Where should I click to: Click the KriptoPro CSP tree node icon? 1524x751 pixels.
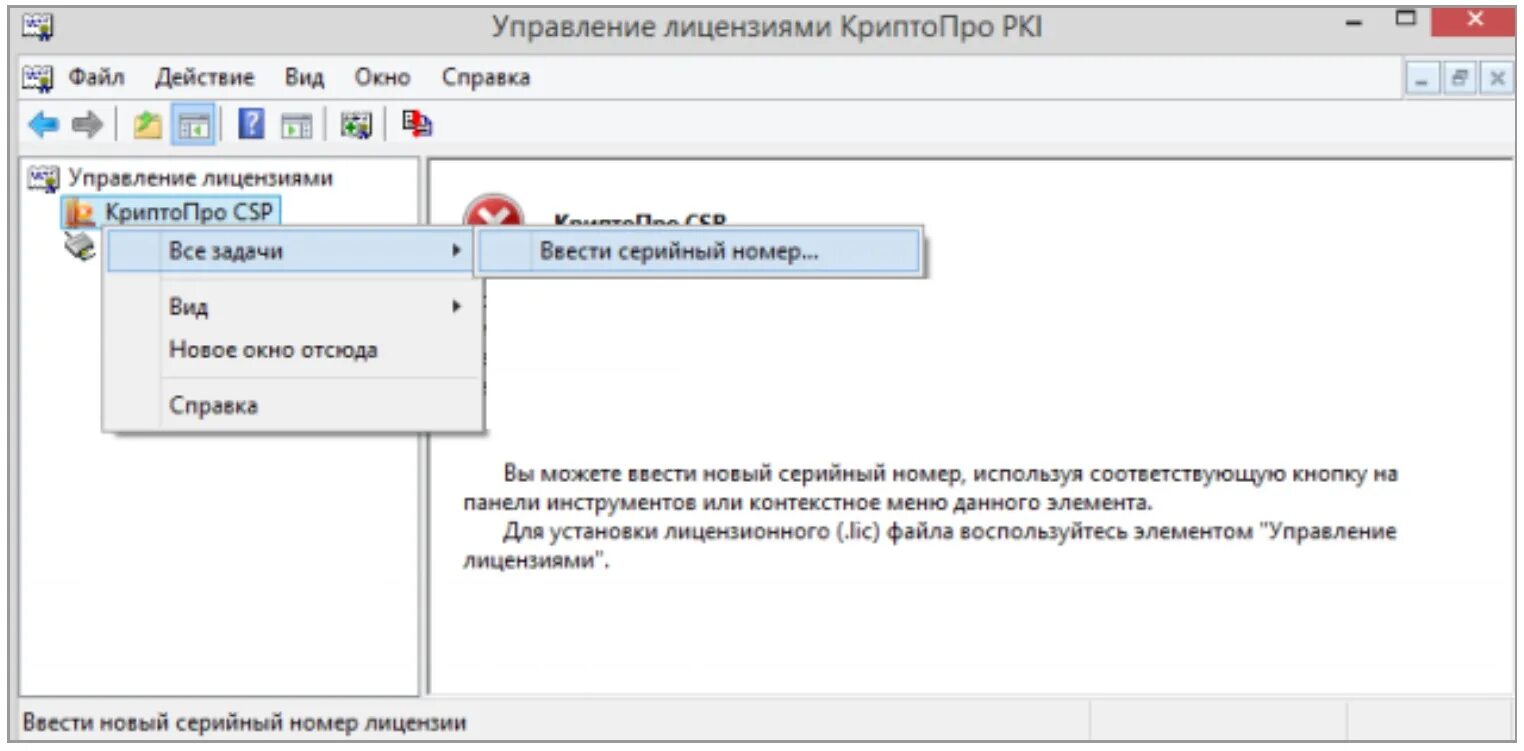(x=80, y=212)
